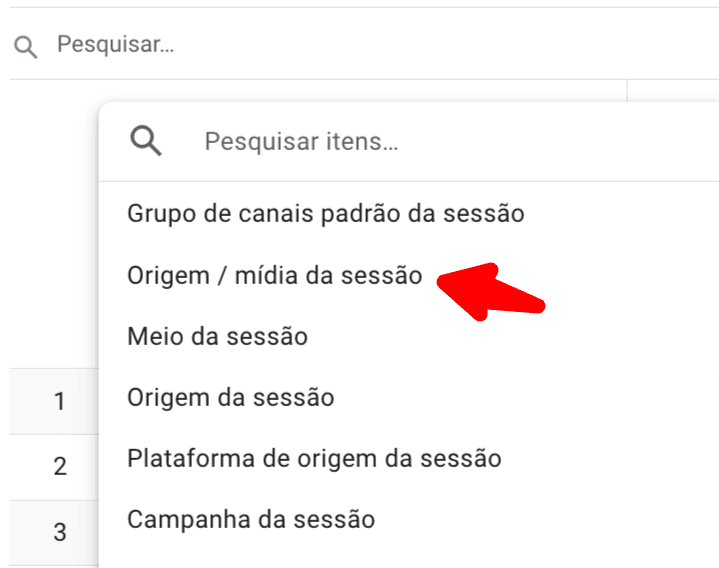The width and height of the screenshot is (719, 568).
Task: Click row number 2 in table
Action: click(59, 466)
